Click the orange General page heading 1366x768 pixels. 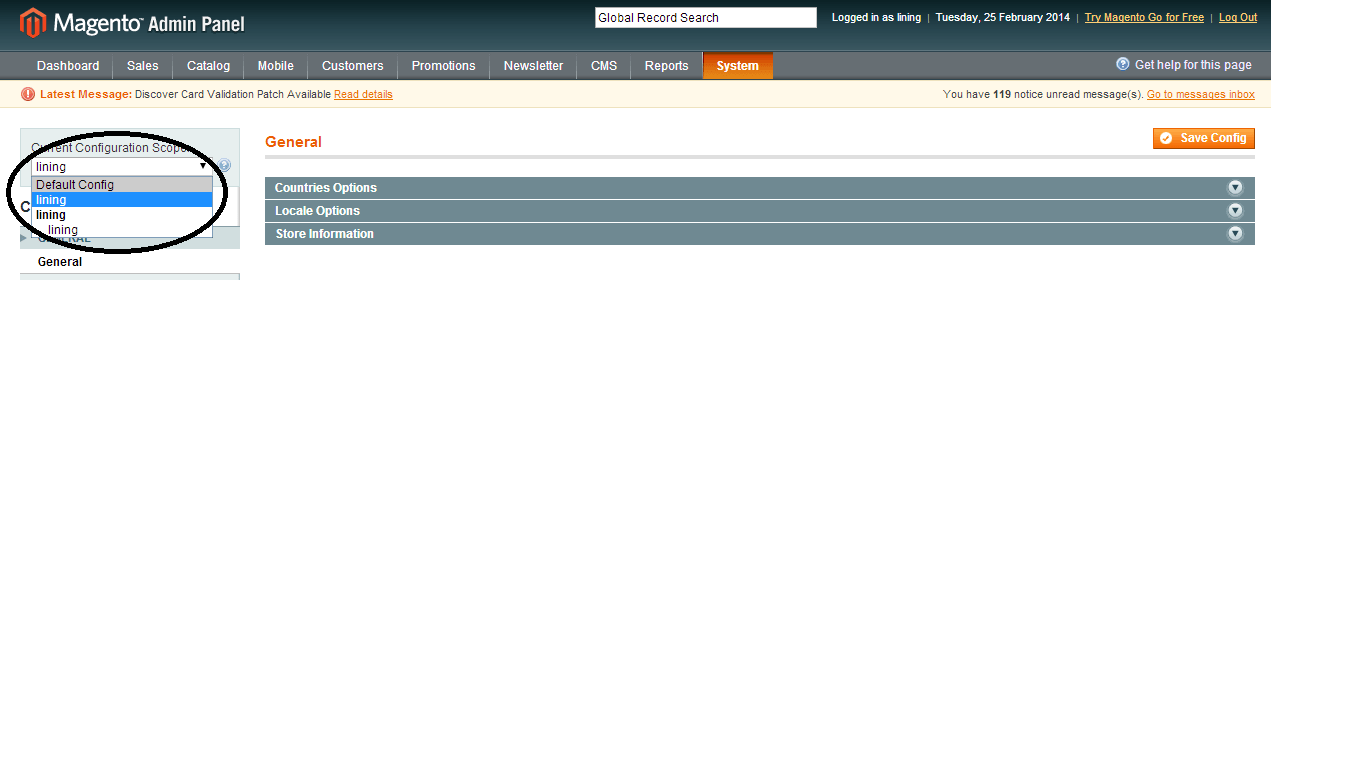click(293, 142)
